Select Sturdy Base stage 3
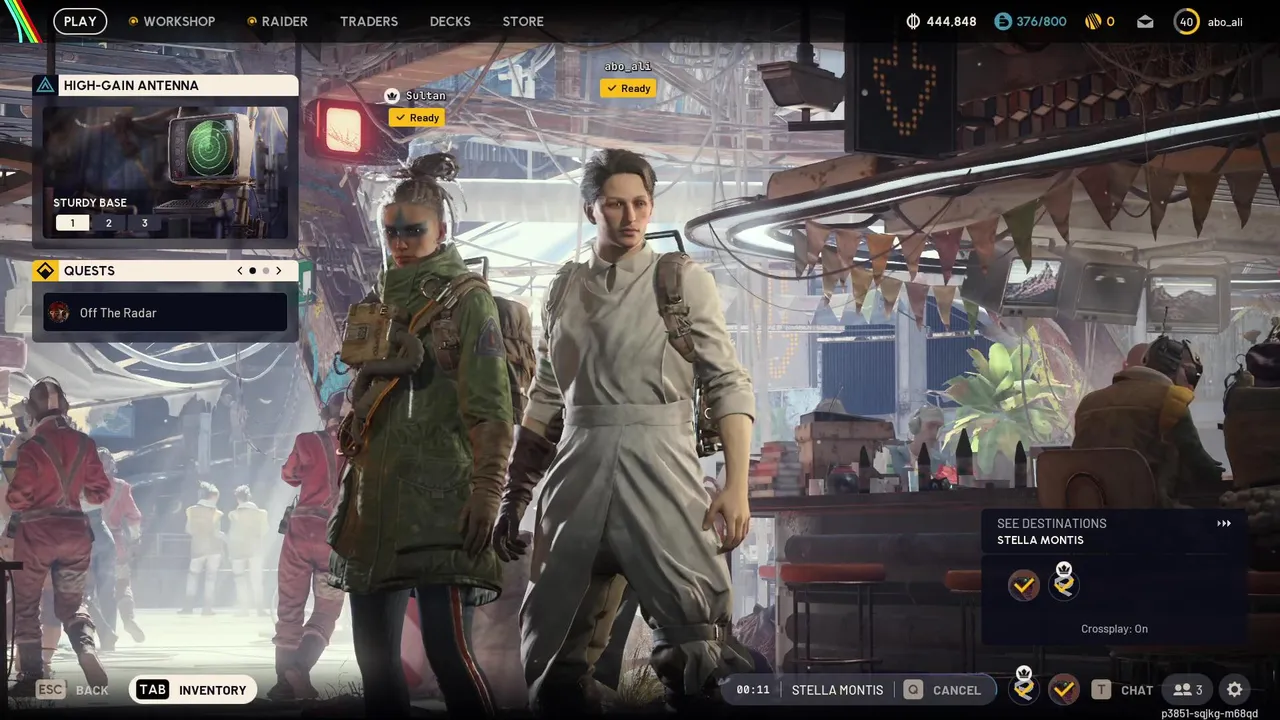 (144, 223)
